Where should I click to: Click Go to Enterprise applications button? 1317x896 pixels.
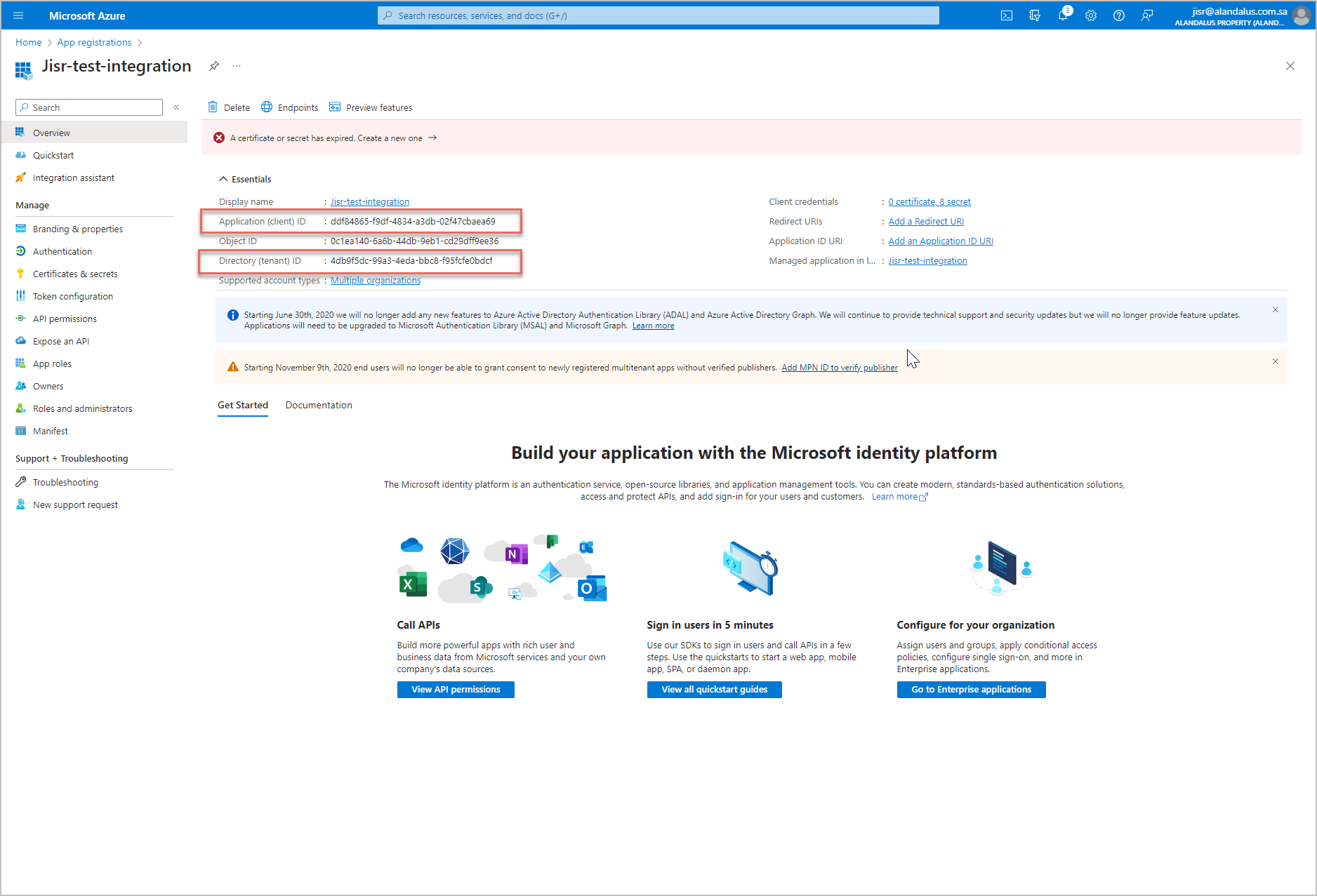pyautogui.click(x=971, y=690)
